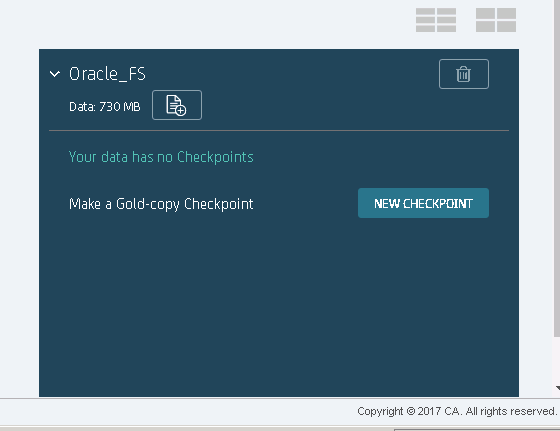Click the Data: 730 MB label

105,107
